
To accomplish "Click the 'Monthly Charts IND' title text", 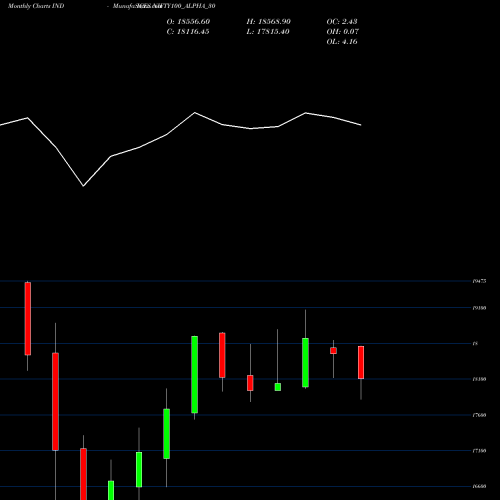I will 36,6.
